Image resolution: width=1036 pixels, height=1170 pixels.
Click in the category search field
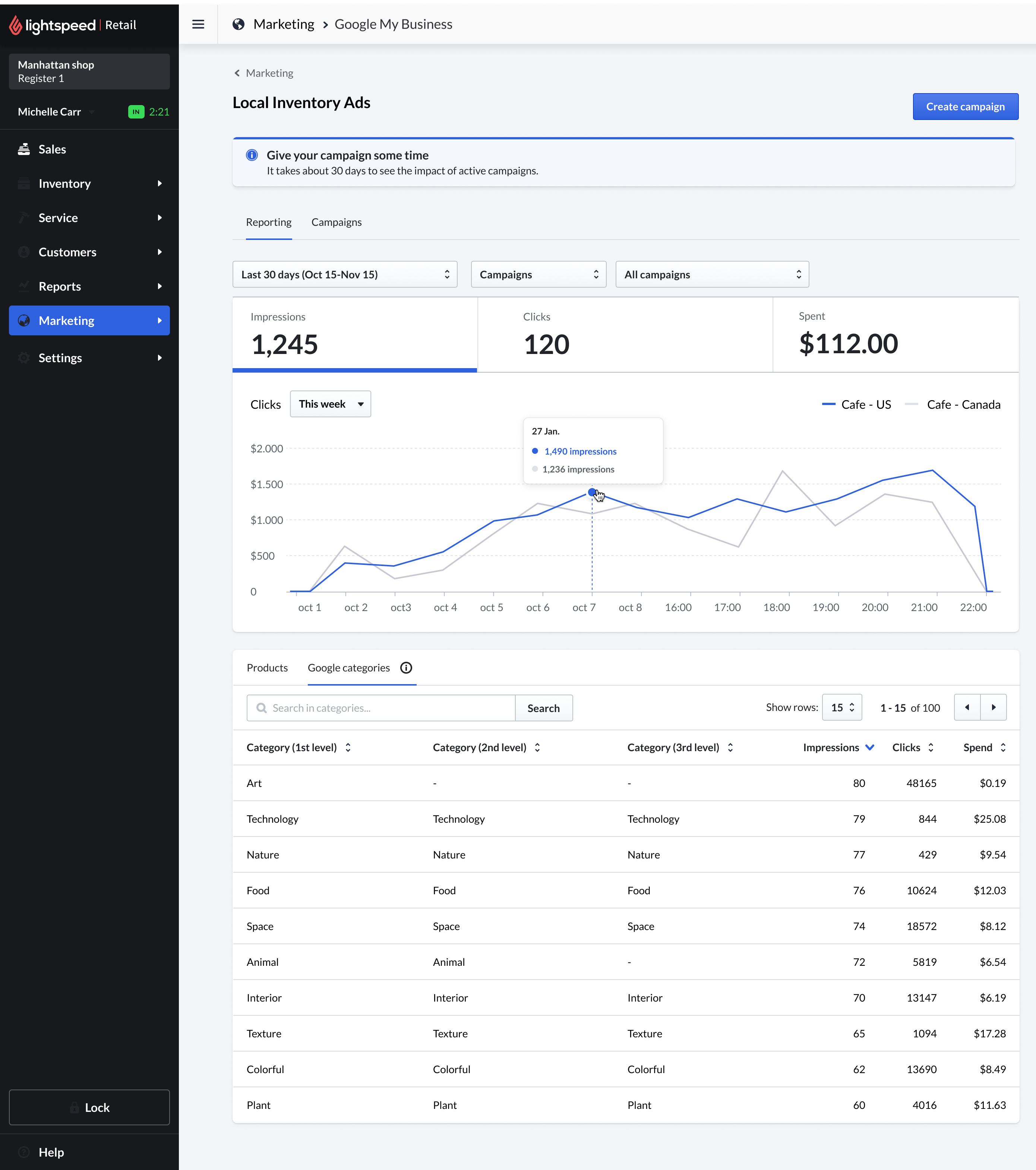pyautogui.click(x=381, y=708)
